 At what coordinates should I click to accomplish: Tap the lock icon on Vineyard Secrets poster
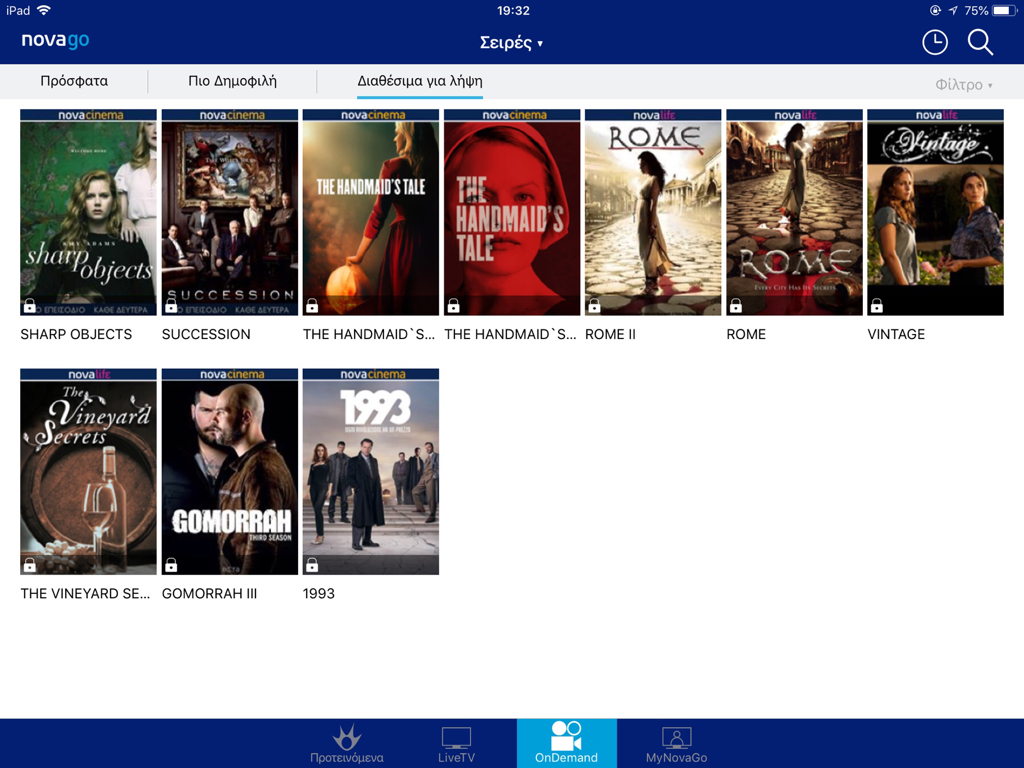pos(29,564)
